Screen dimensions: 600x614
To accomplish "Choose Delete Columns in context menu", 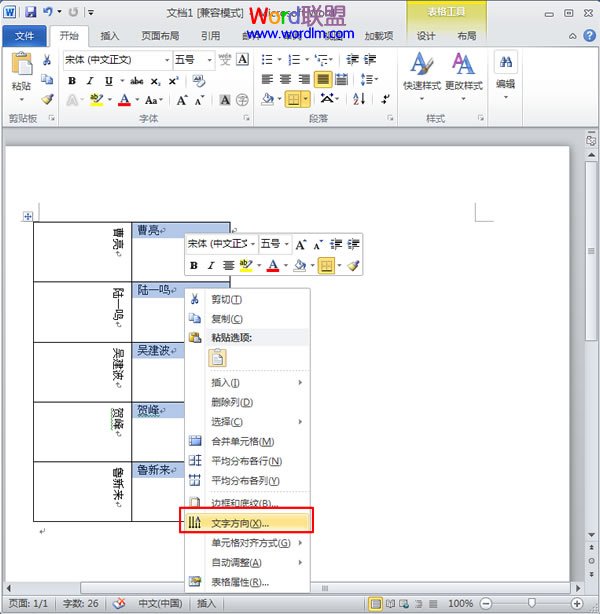I will click(248, 402).
